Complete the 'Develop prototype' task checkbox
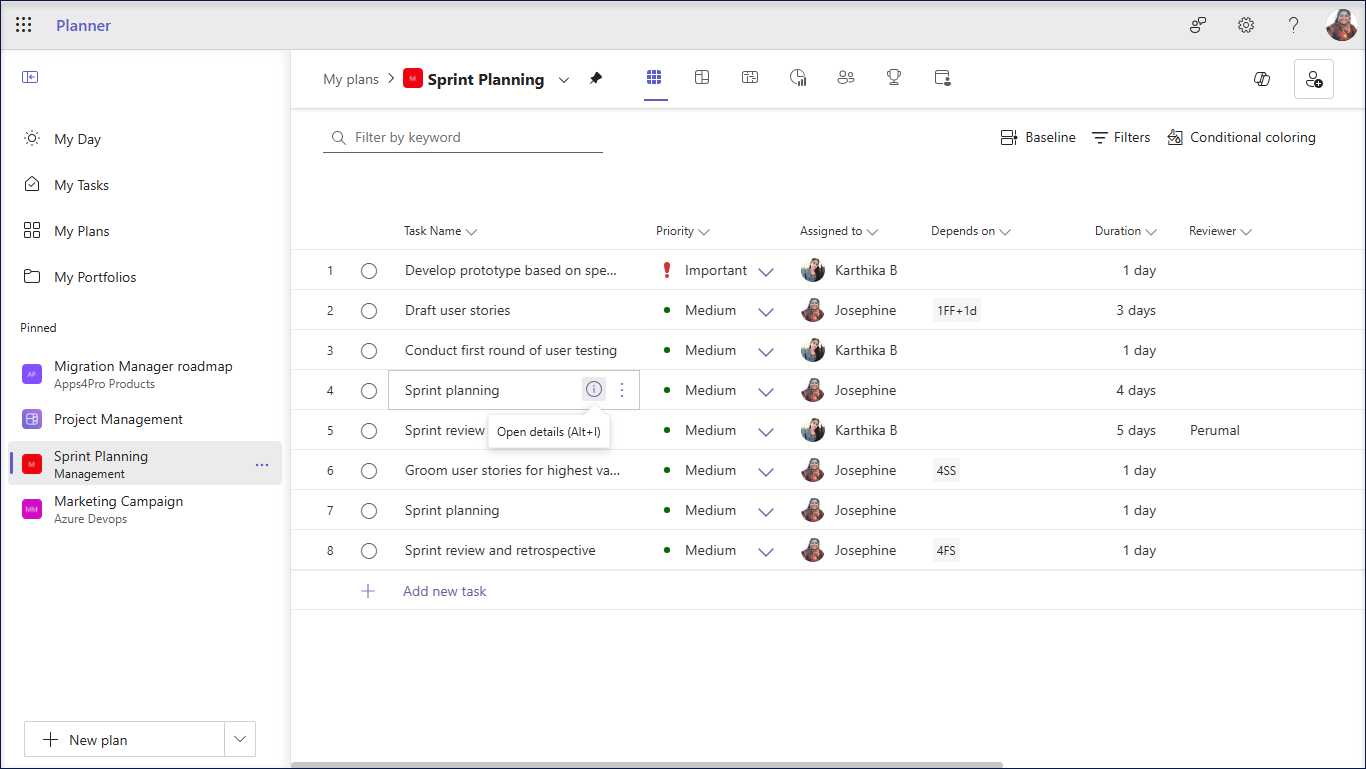The image size is (1366, 769). [369, 270]
